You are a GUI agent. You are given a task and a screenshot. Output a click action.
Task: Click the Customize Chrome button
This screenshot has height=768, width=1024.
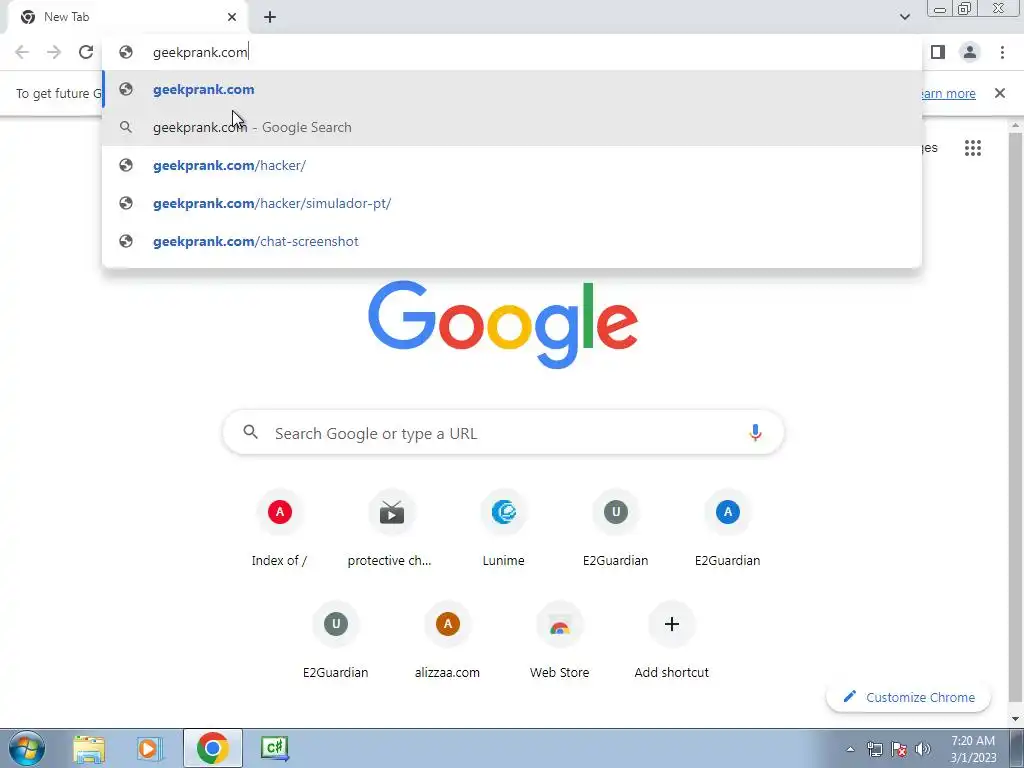(x=908, y=697)
